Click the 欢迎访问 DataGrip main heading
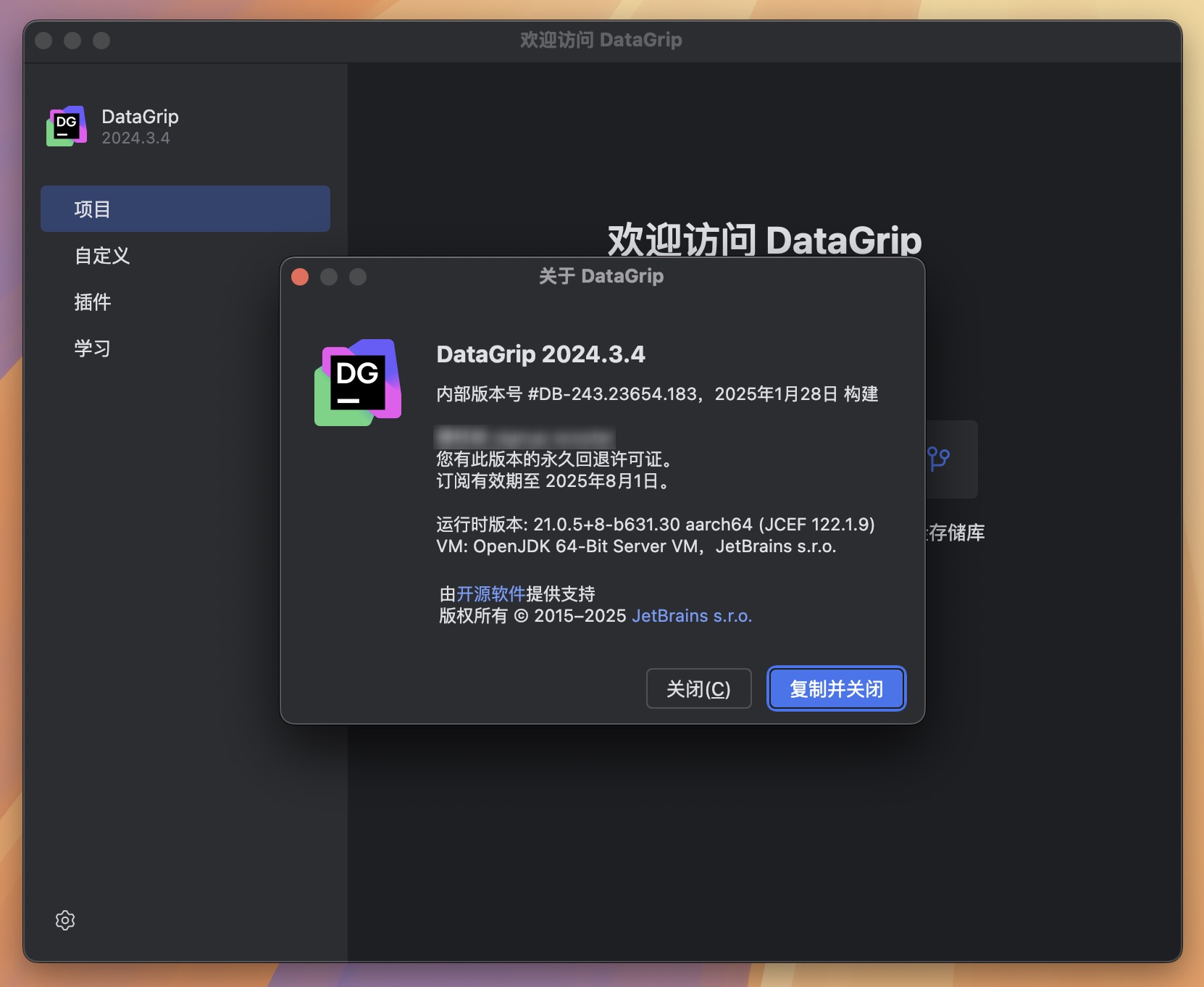Screen dimensions: 1204x987 coord(764,239)
